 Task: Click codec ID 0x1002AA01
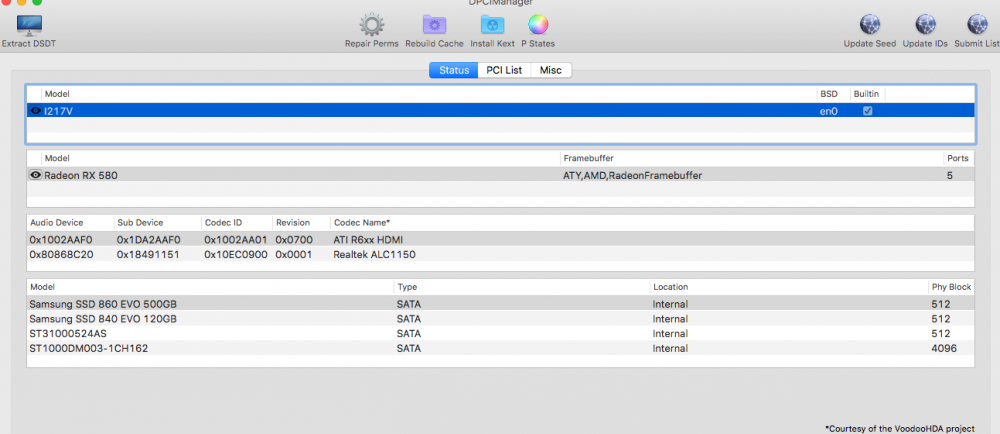click(236, 240)
